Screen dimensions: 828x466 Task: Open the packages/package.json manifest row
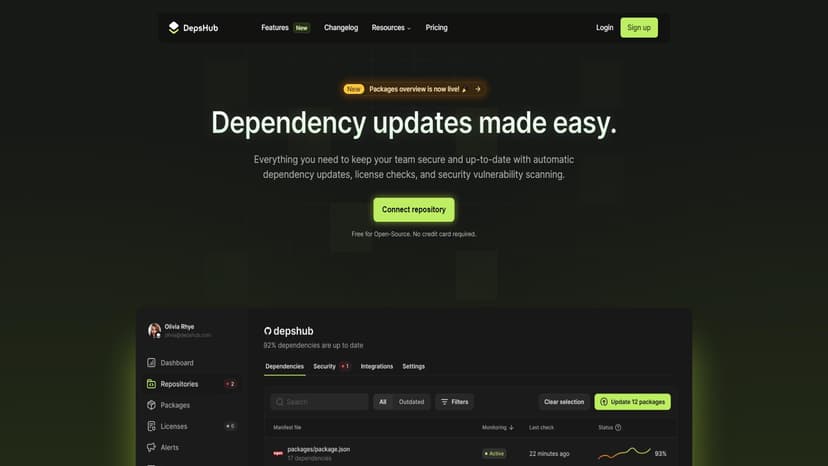click(470, 453)
